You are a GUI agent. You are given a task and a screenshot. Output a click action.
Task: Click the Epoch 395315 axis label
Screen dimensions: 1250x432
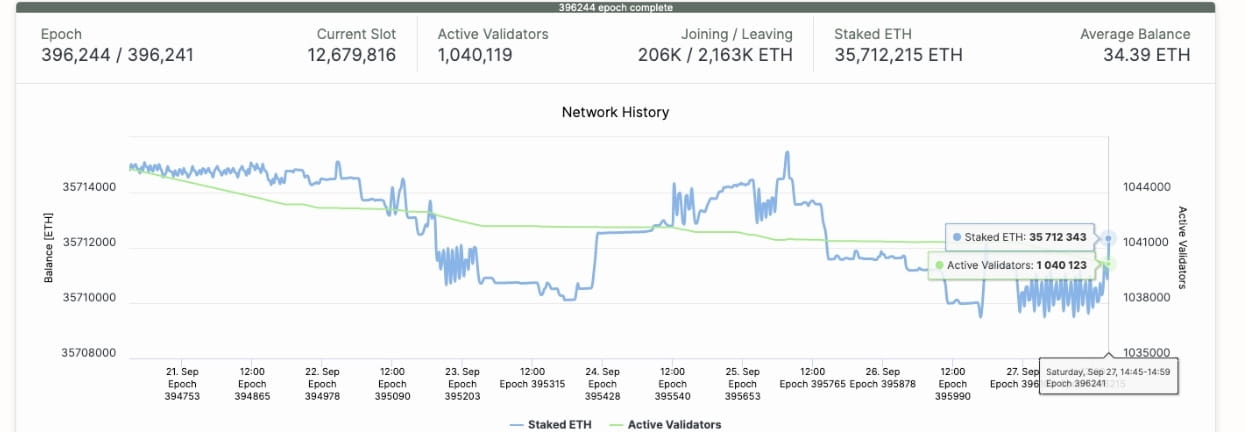(532, 378)
